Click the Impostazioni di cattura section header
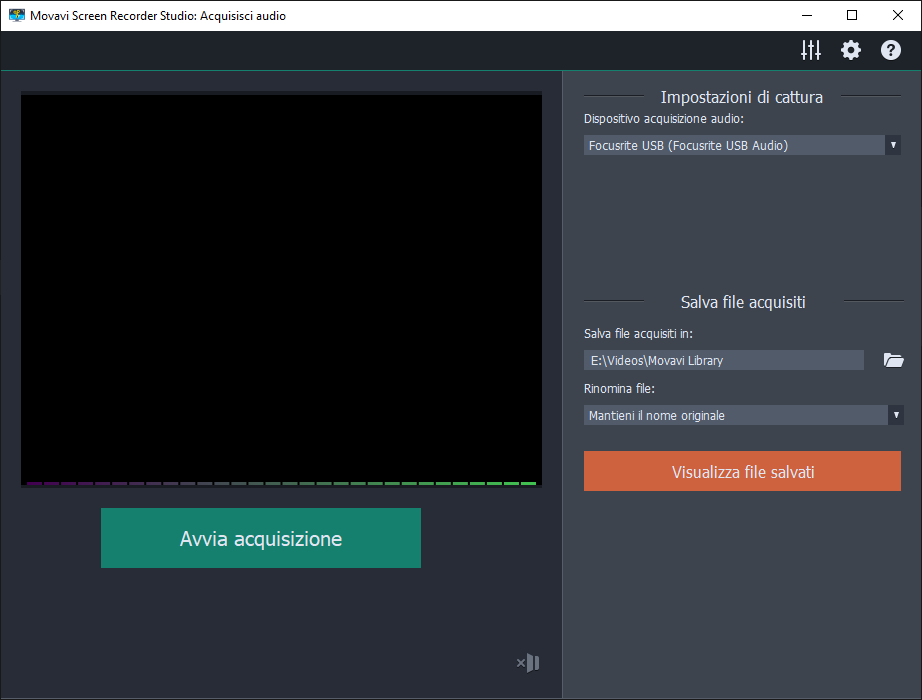This screenshot has width=922, height=700. click(x=742, y=97)
